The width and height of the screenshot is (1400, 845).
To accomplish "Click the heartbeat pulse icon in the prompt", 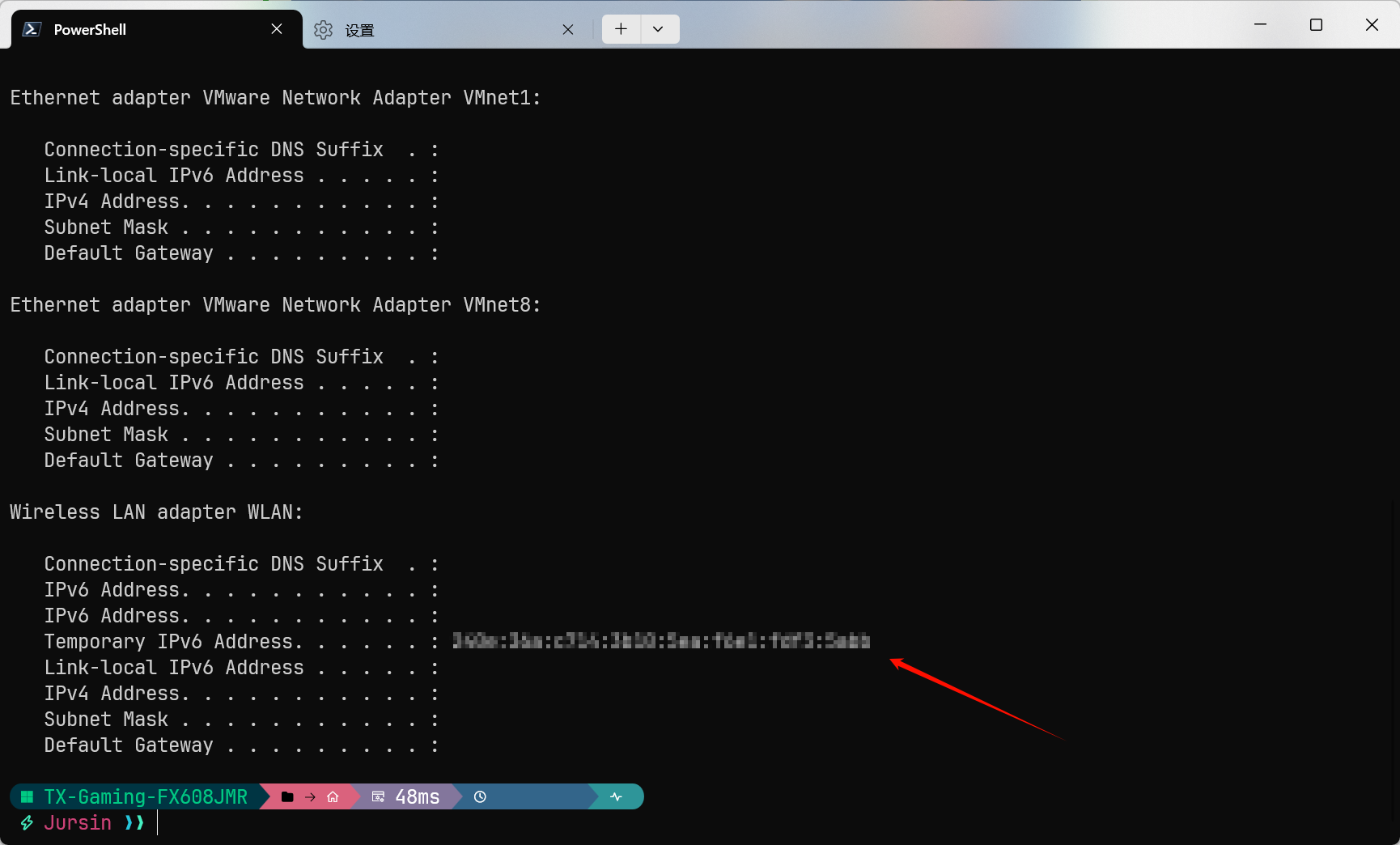I will coord(616,797).
